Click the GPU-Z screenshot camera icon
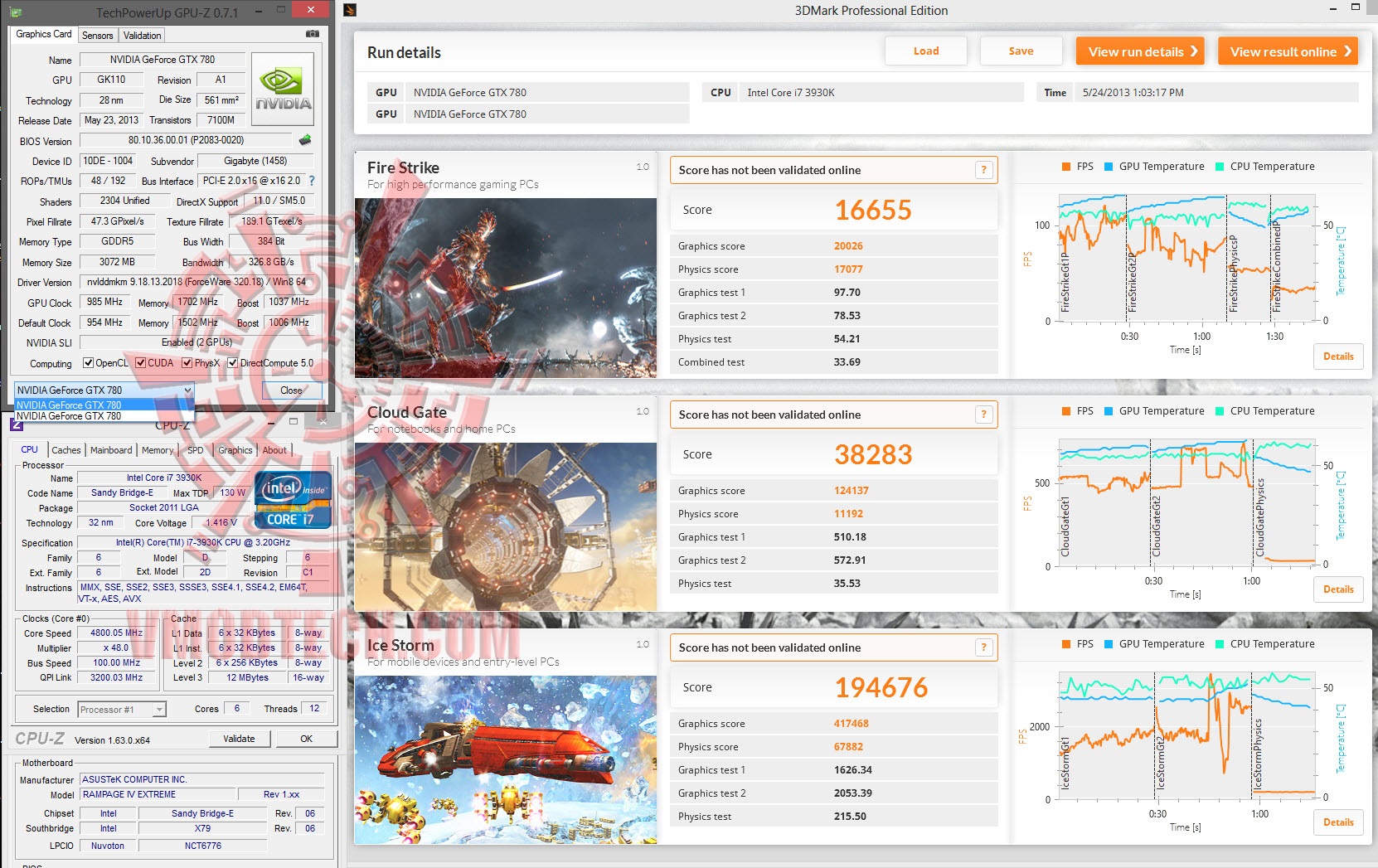Image resolution: width=1378 pixels, height=868 pixels. 313,34
